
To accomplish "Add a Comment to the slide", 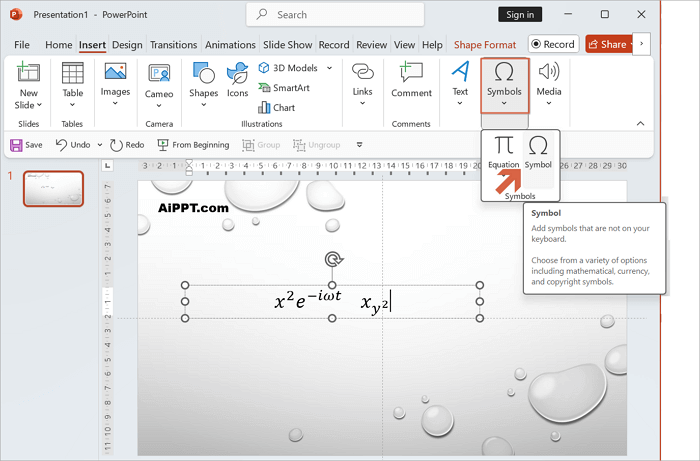I will [x=411, y=80].
